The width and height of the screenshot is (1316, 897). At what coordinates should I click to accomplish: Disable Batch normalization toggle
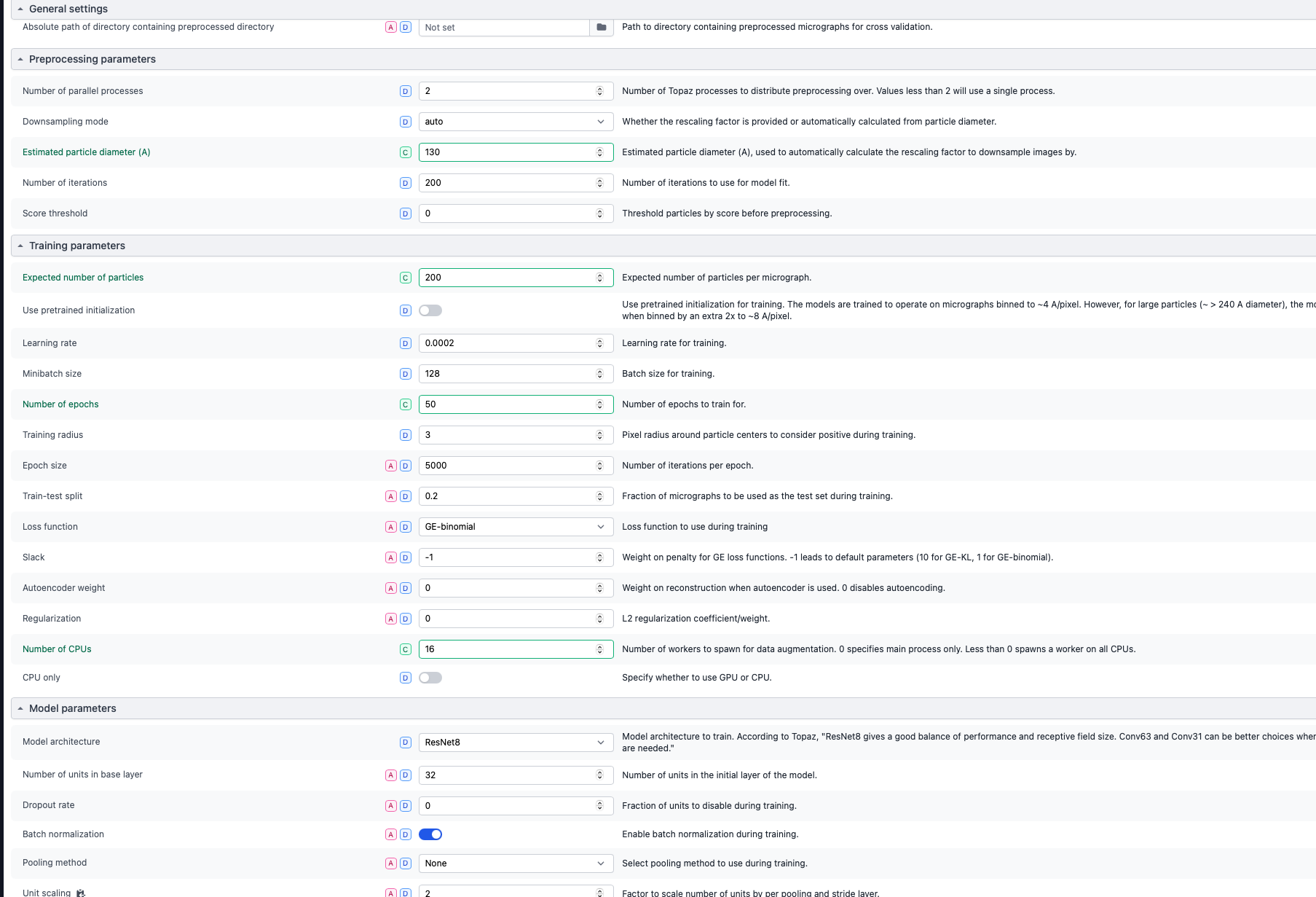point(430,834)
